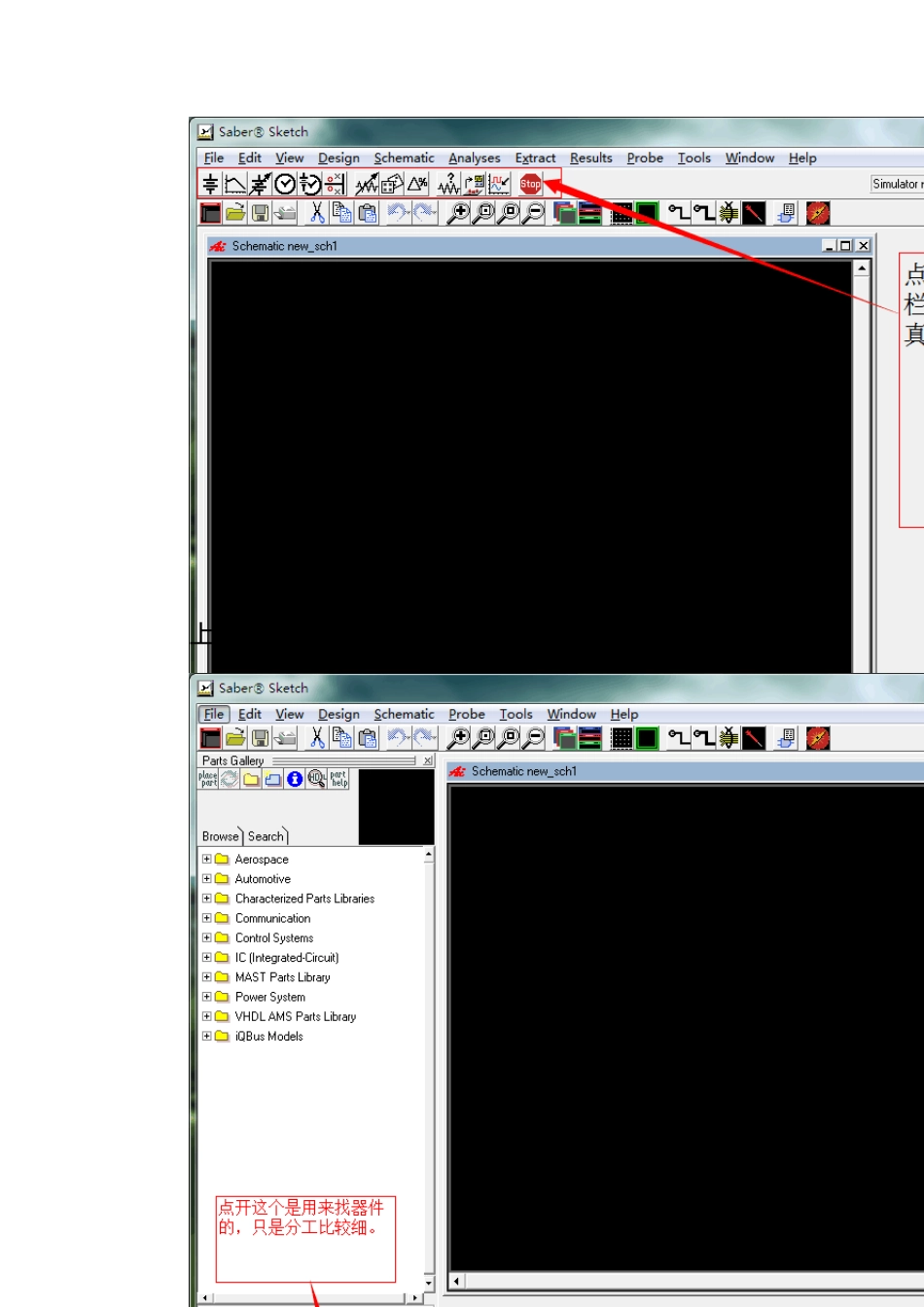Click the place part icon in Parts Gallery
924x1307 pixels.
pyautogui.click(x=208, y=779)
